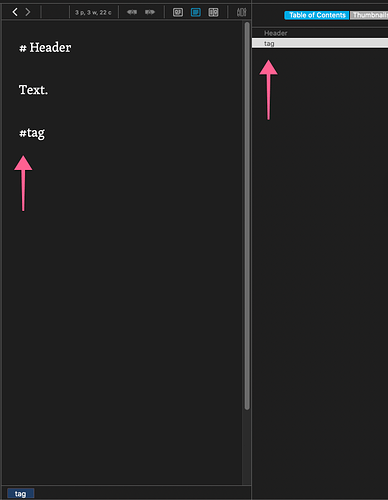Click the previous highlight double-arrow icon

132,12
